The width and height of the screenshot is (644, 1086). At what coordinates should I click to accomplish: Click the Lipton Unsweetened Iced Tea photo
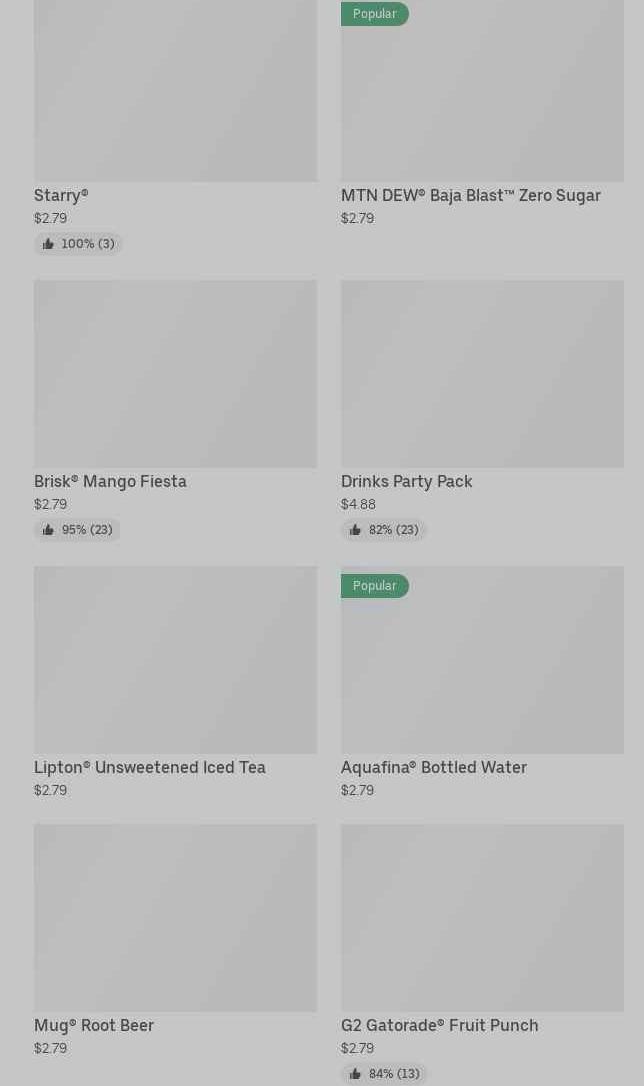pyautogui.click(x=175, y=660)
